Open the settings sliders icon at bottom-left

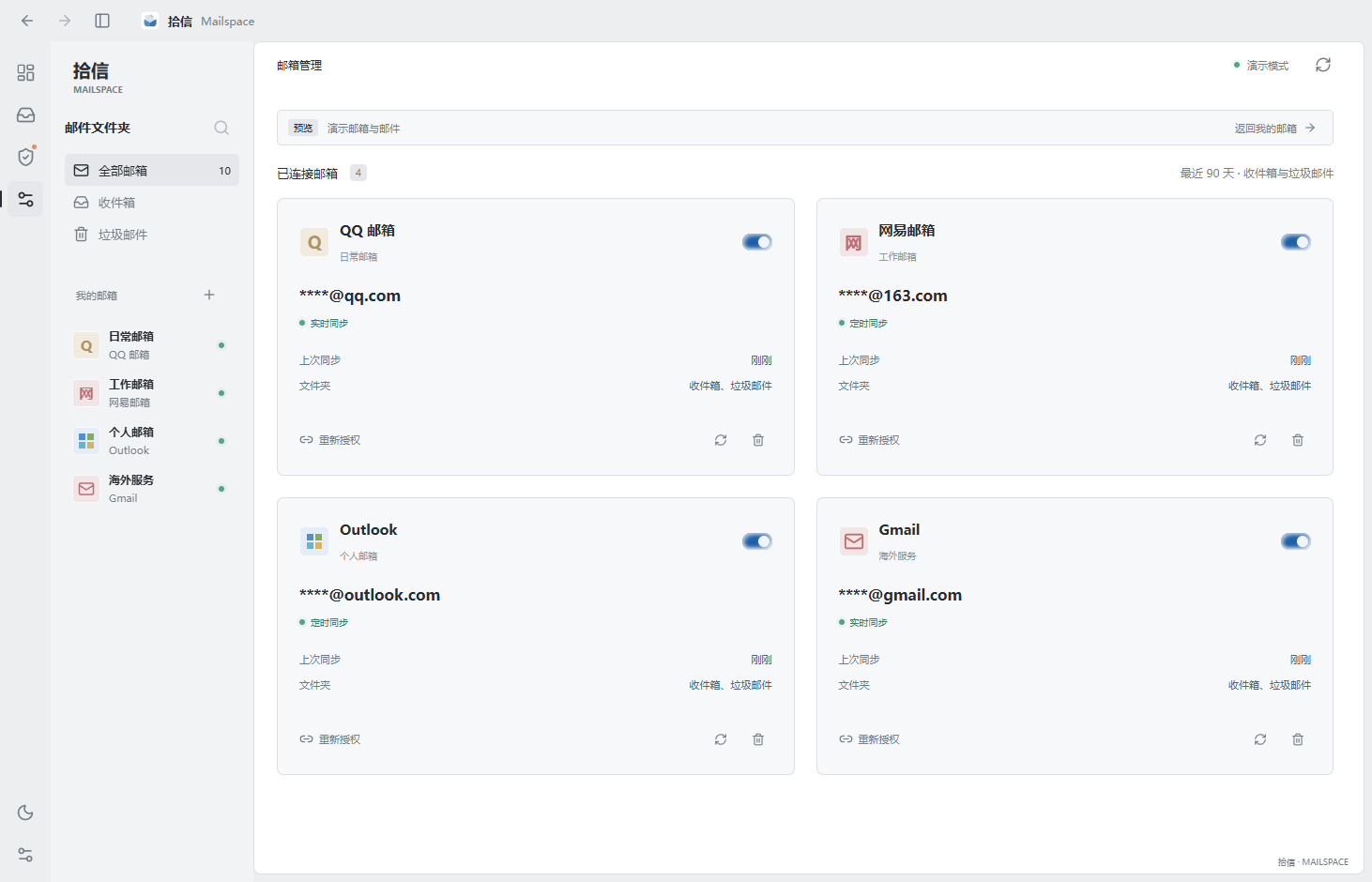point(25,855)
